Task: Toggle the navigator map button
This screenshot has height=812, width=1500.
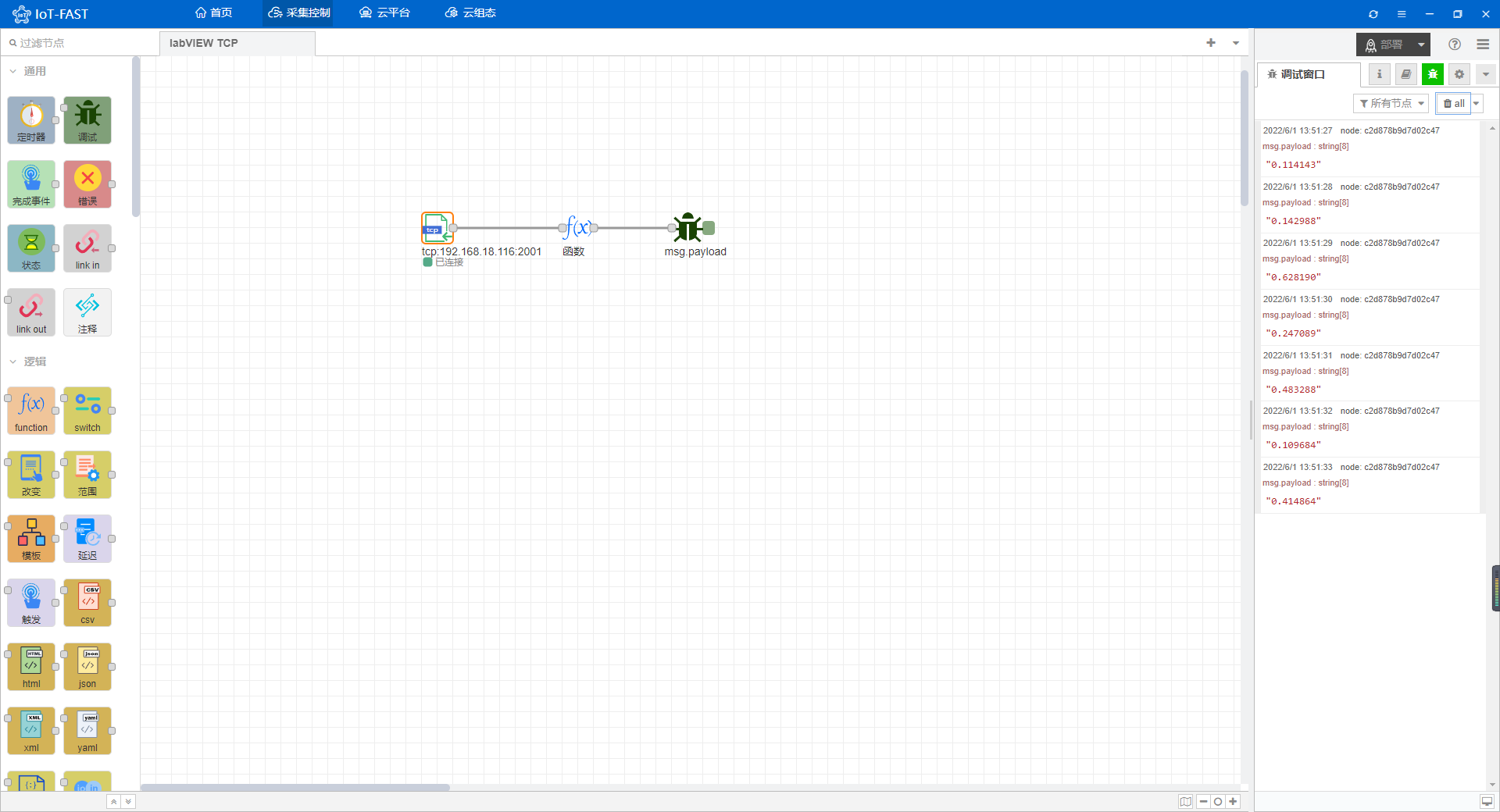Action: tap(1186, 802)
